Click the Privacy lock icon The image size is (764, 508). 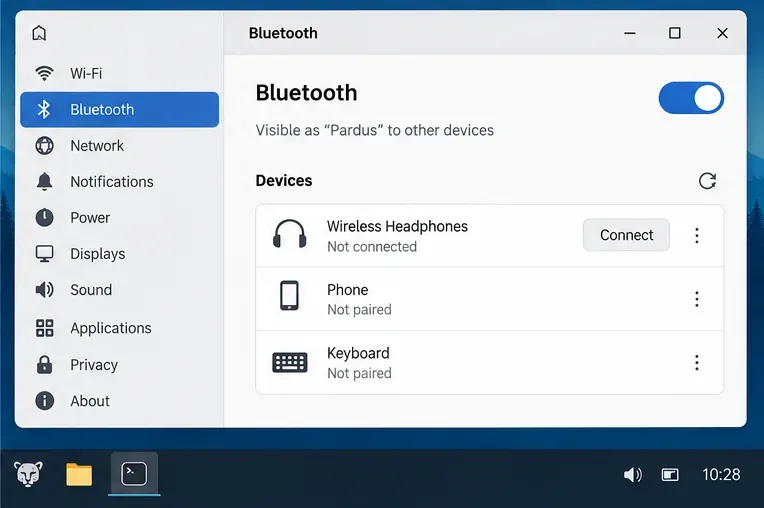tap(44, 364)
